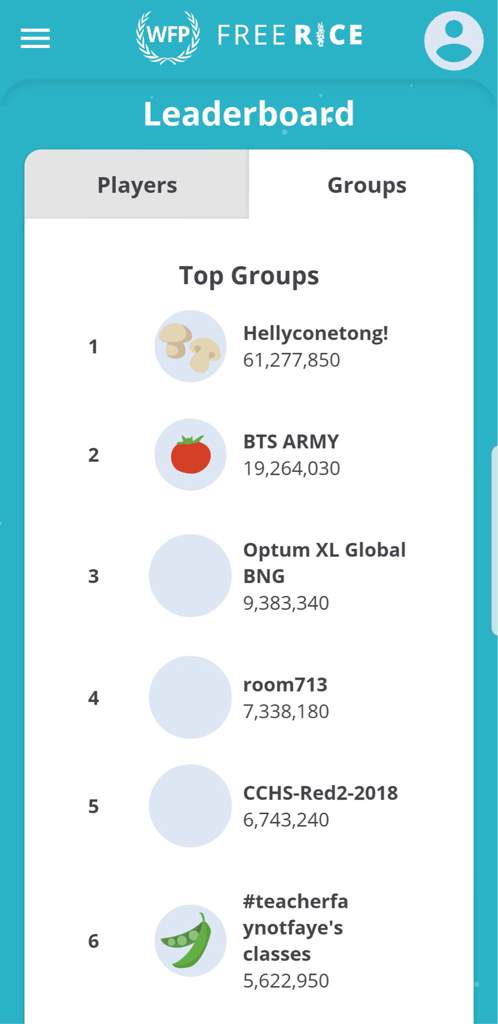The height and width of the screenshot is (1024, 498).
Task: Switch to the Players tab
Action: [x=137, y=185]
